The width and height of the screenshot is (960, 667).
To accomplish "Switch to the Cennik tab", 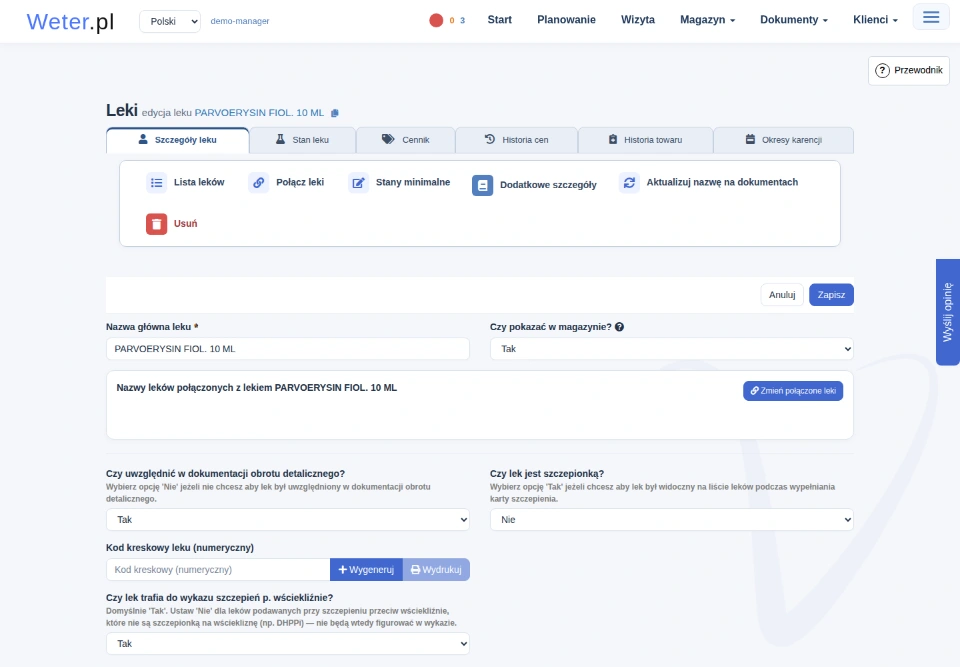I will click(405, 140).
